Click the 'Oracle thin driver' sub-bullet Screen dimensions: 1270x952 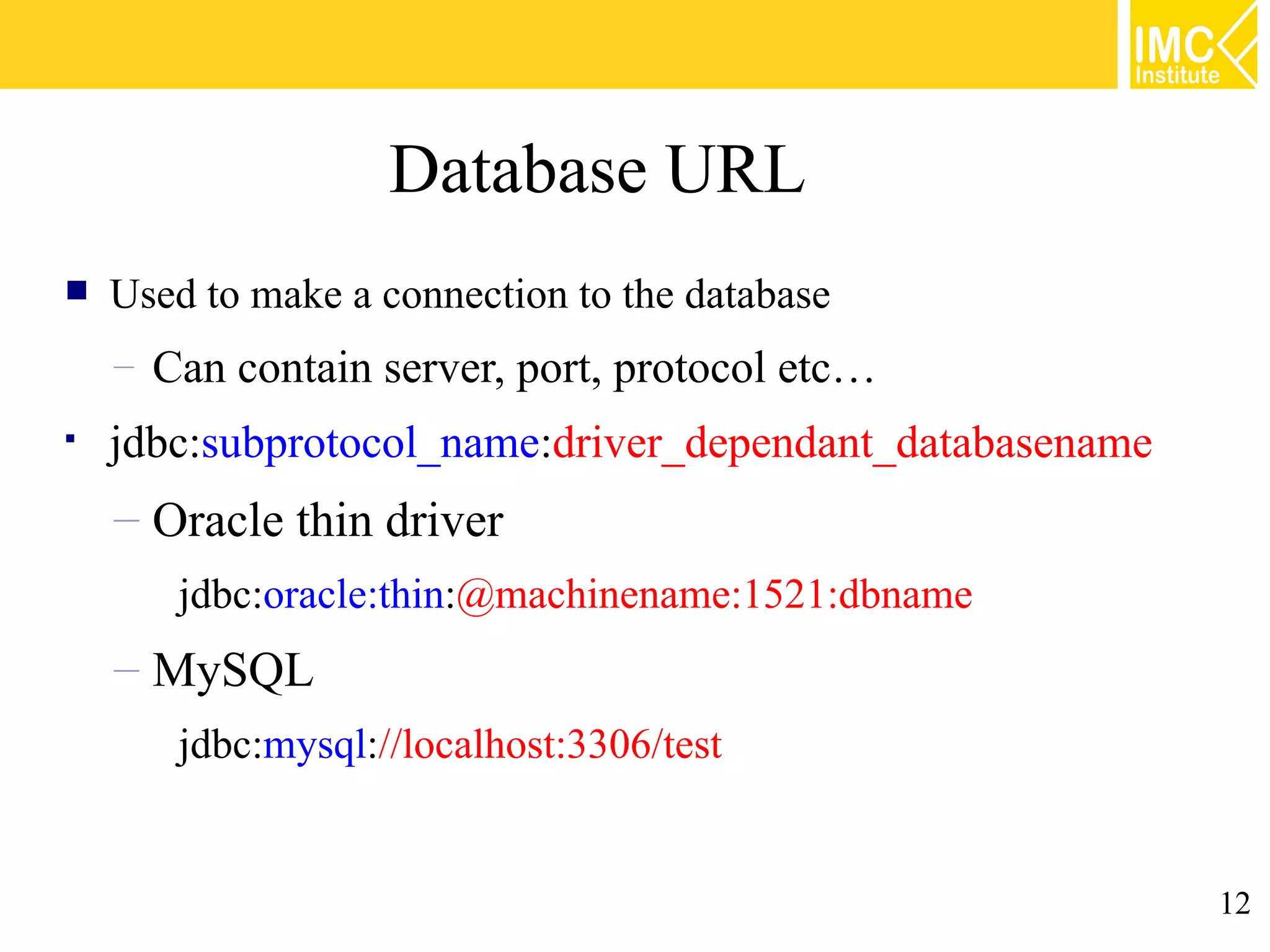[327, 520]
